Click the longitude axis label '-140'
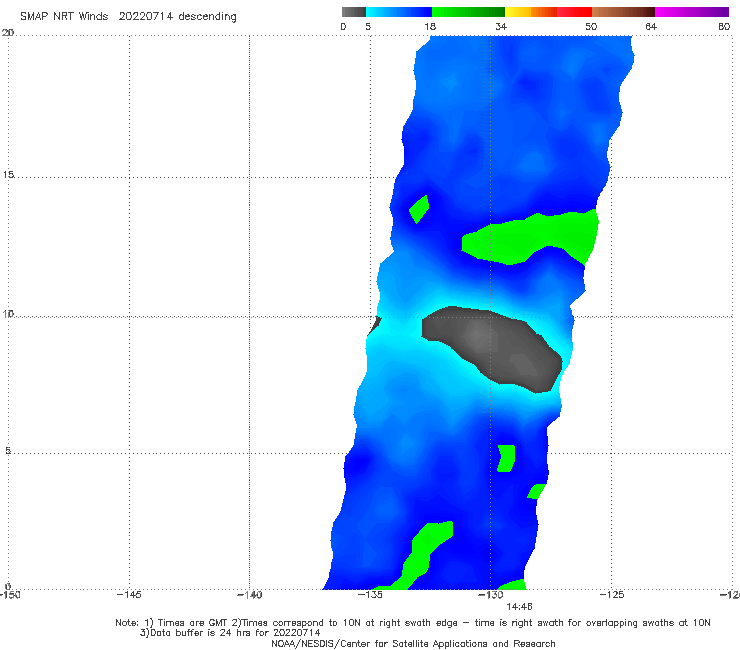Viewport: 740px width, 650px height. [x=249, y=594]
